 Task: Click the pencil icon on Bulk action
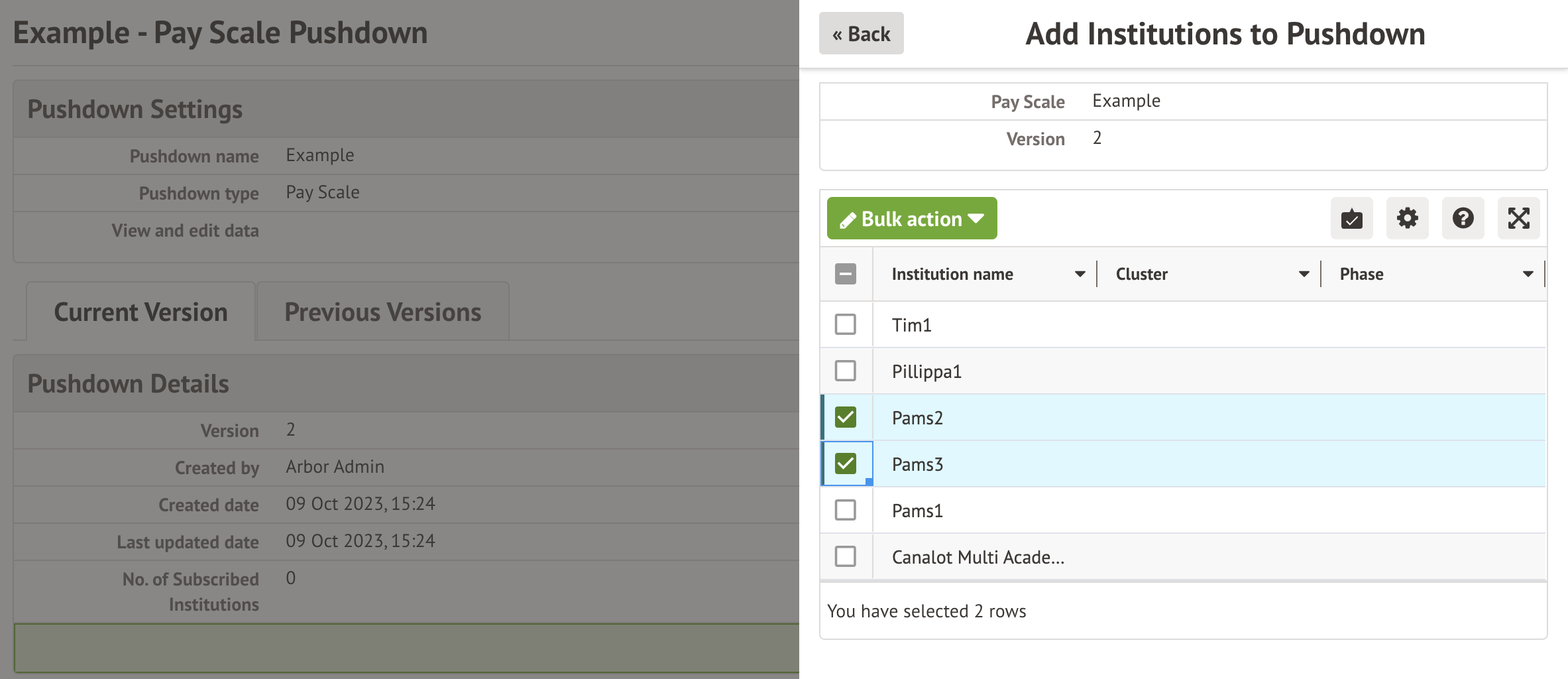click(x=848, y=220)
